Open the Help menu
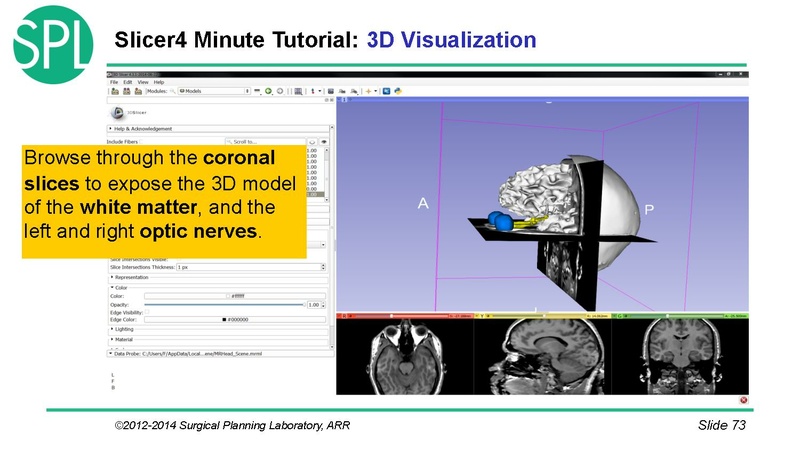Viewport: 800px width, 450px height. coord(159,82)
